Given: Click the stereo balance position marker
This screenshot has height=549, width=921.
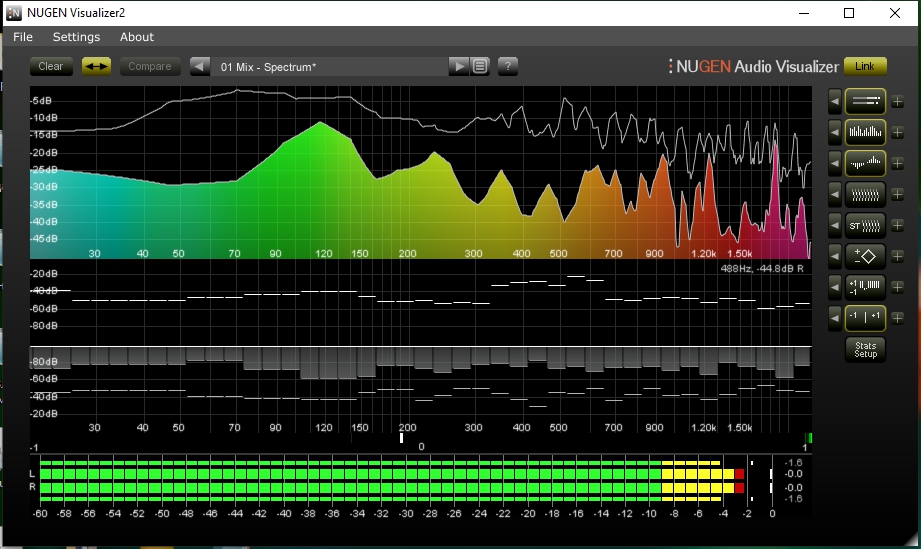Looking at the screenshot, I should pyautogui.click(x=402, y=437).
